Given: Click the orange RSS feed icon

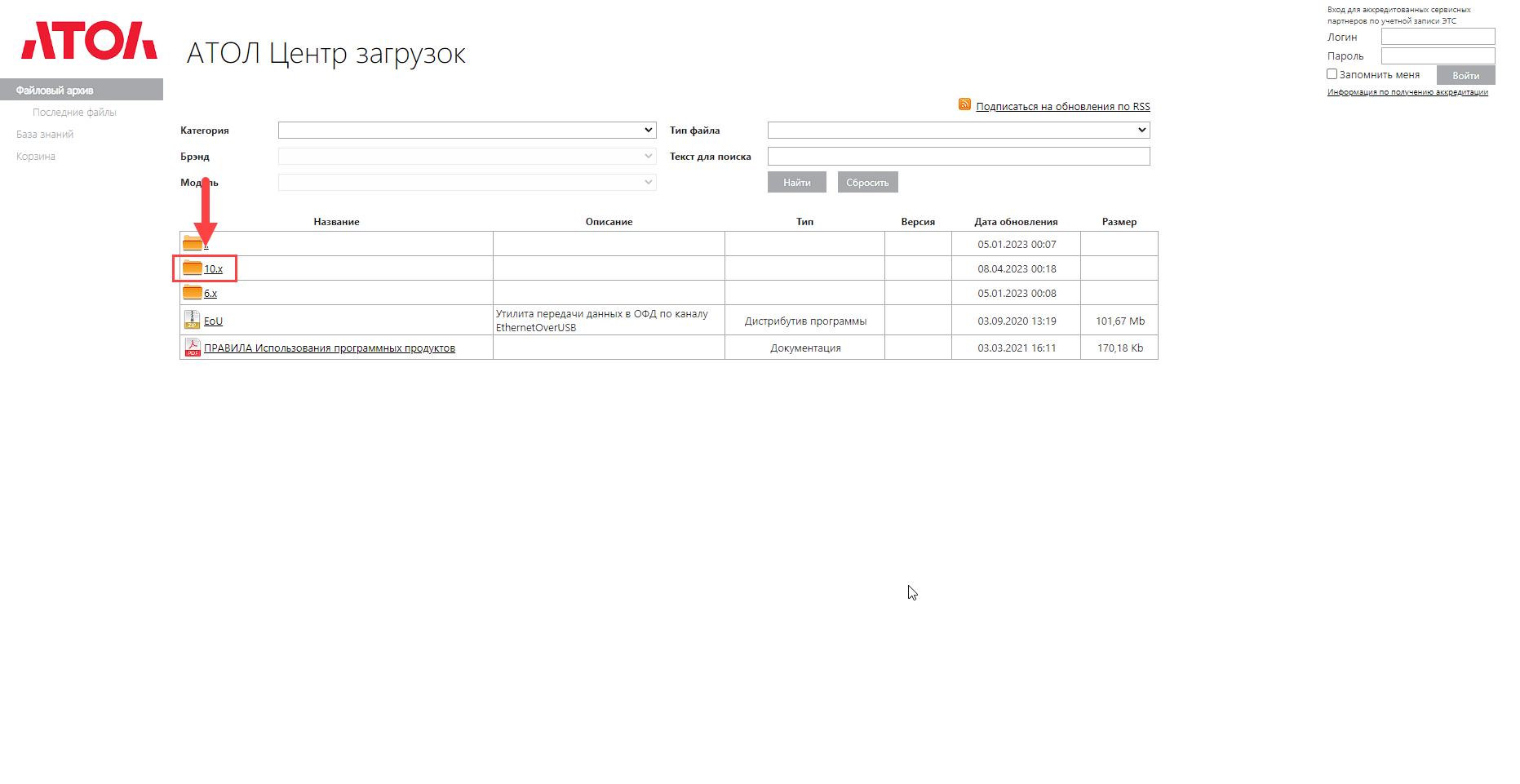Looking at the screenshot, I should pyautogui.click(x=964, y=104).
